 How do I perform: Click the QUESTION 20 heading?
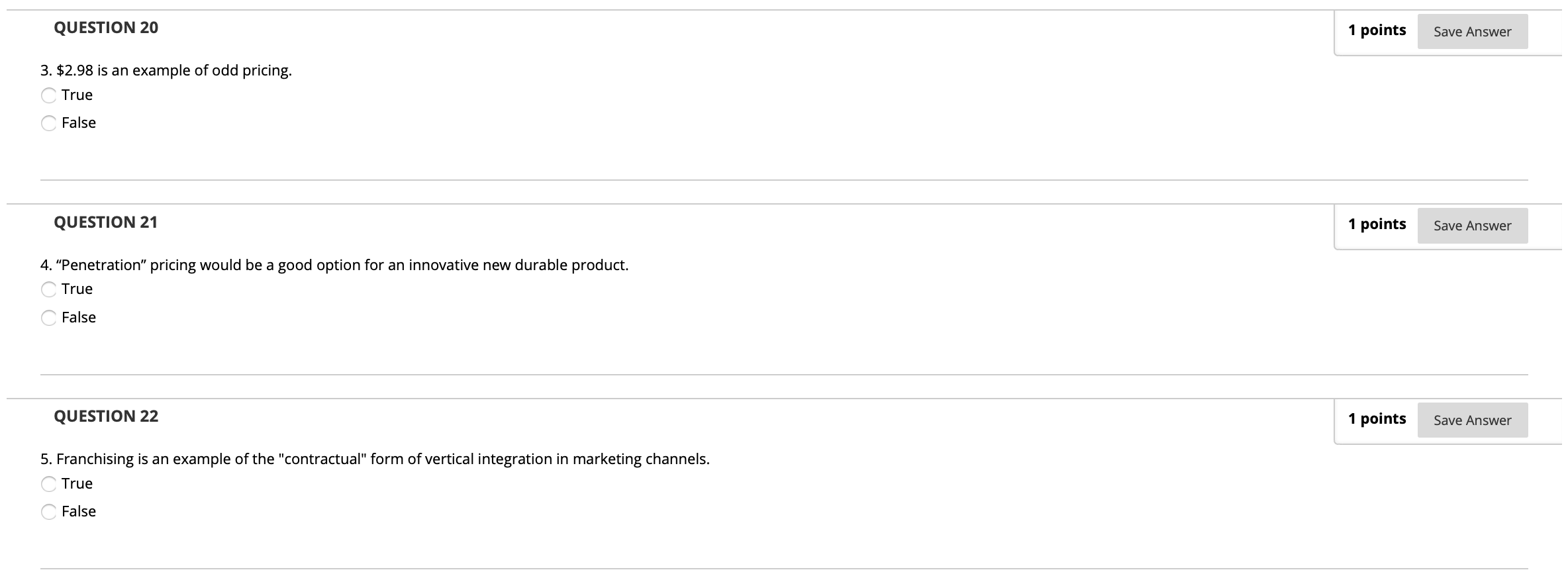(106, 28)
